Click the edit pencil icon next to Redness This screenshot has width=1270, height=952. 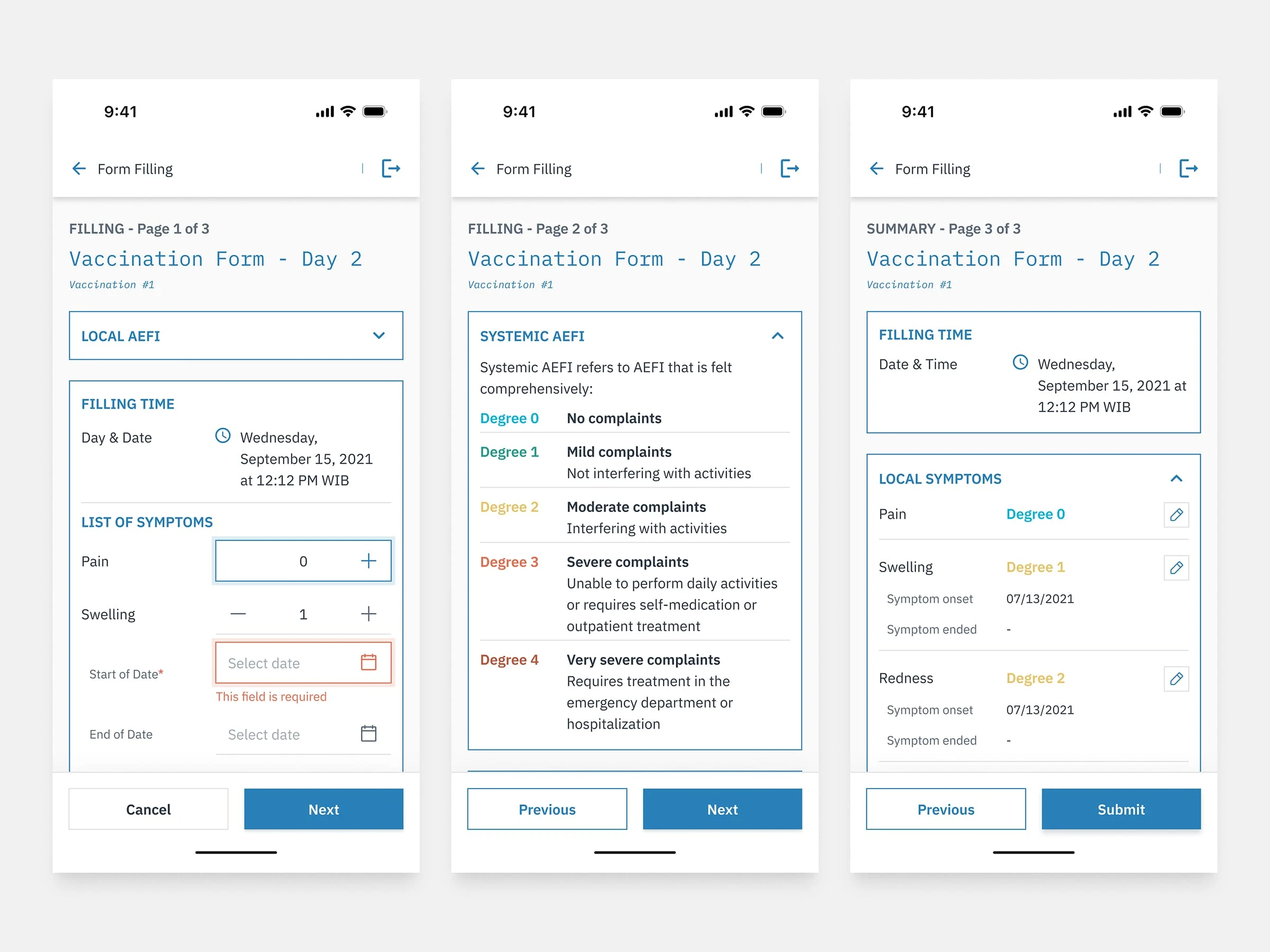pos(1176,678)
